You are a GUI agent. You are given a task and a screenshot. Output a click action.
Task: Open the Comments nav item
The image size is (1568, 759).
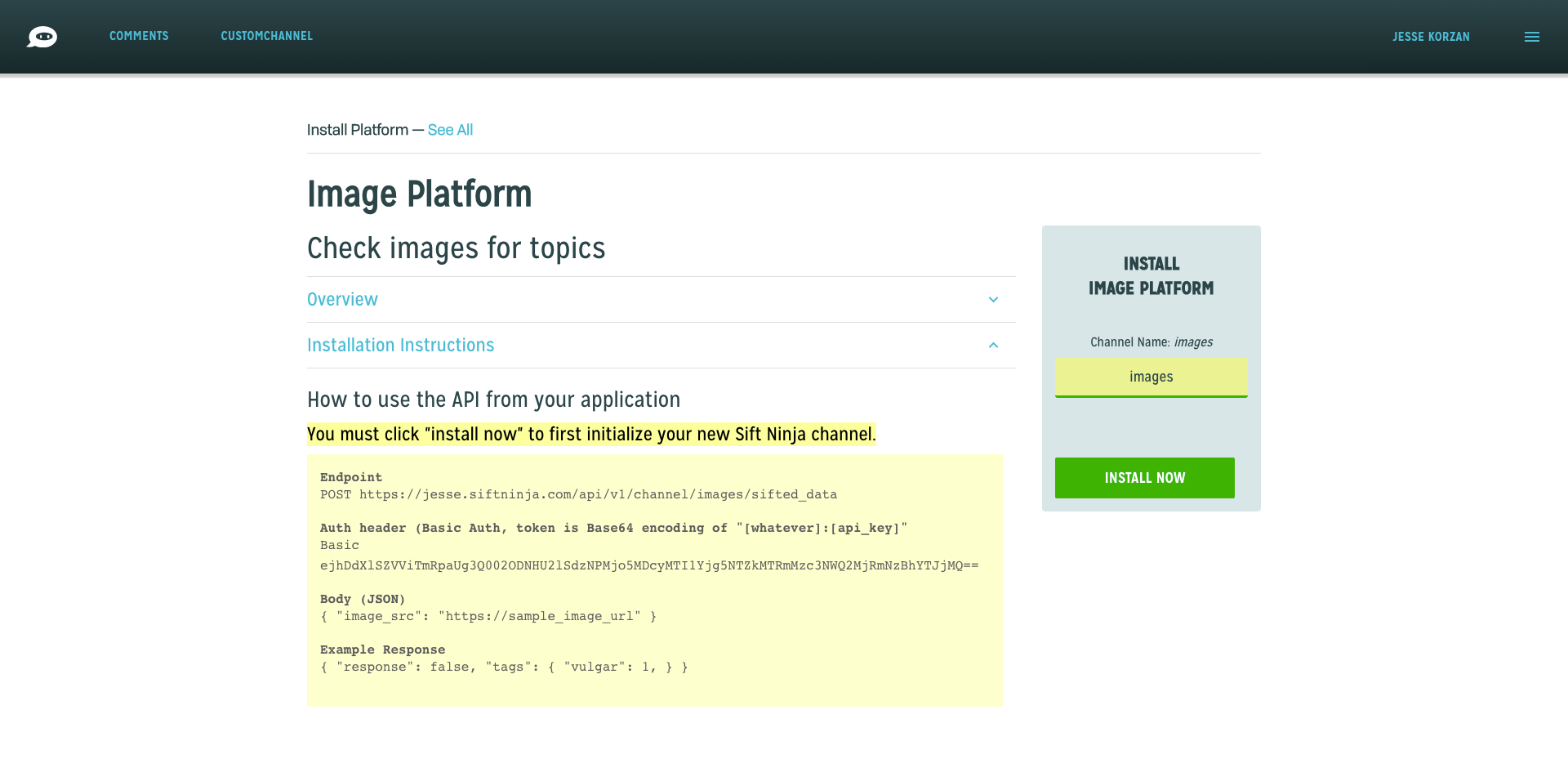(x=139, y=36)
